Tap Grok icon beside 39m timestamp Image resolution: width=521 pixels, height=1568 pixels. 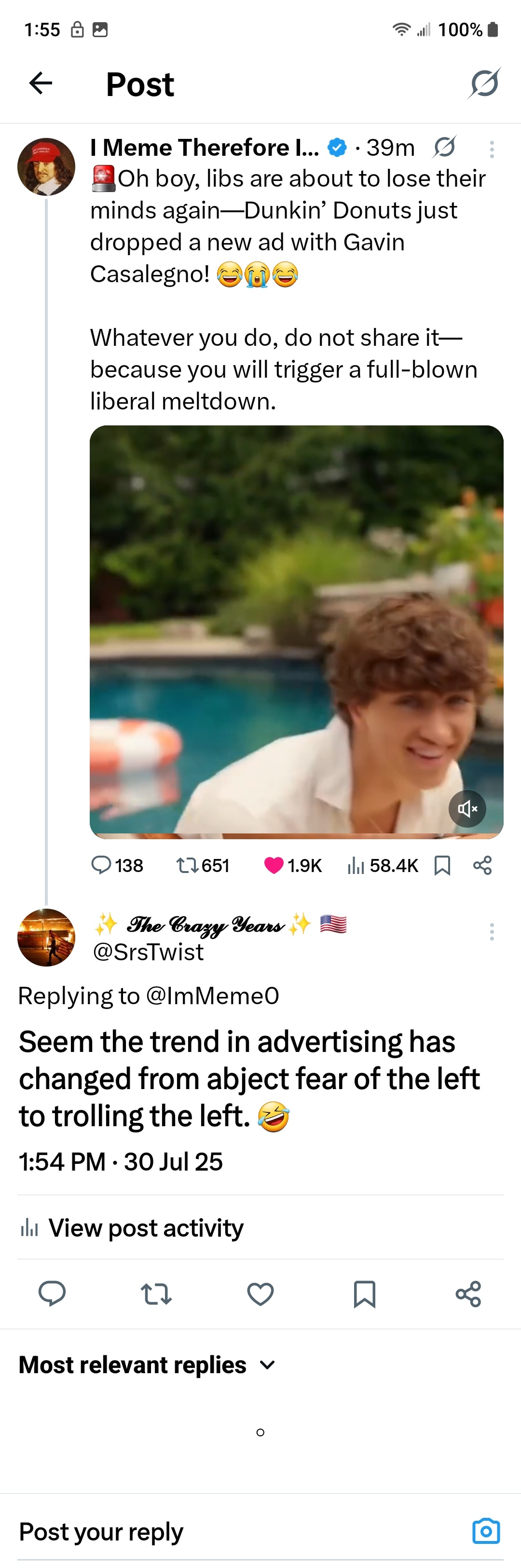click(444, 147)
